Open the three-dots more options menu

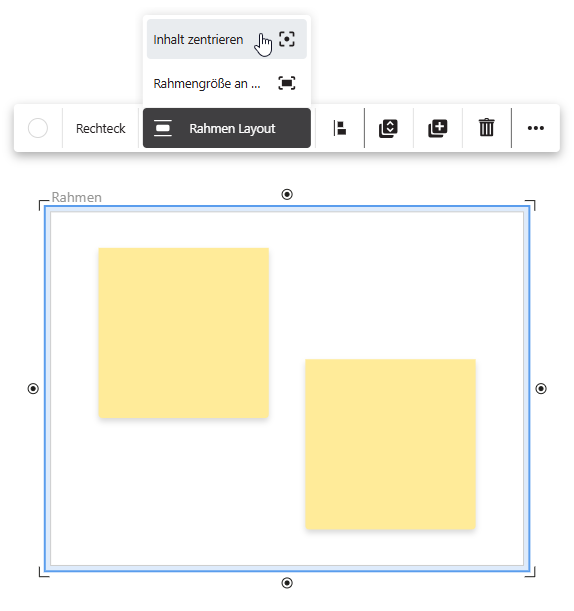point(536,128)
